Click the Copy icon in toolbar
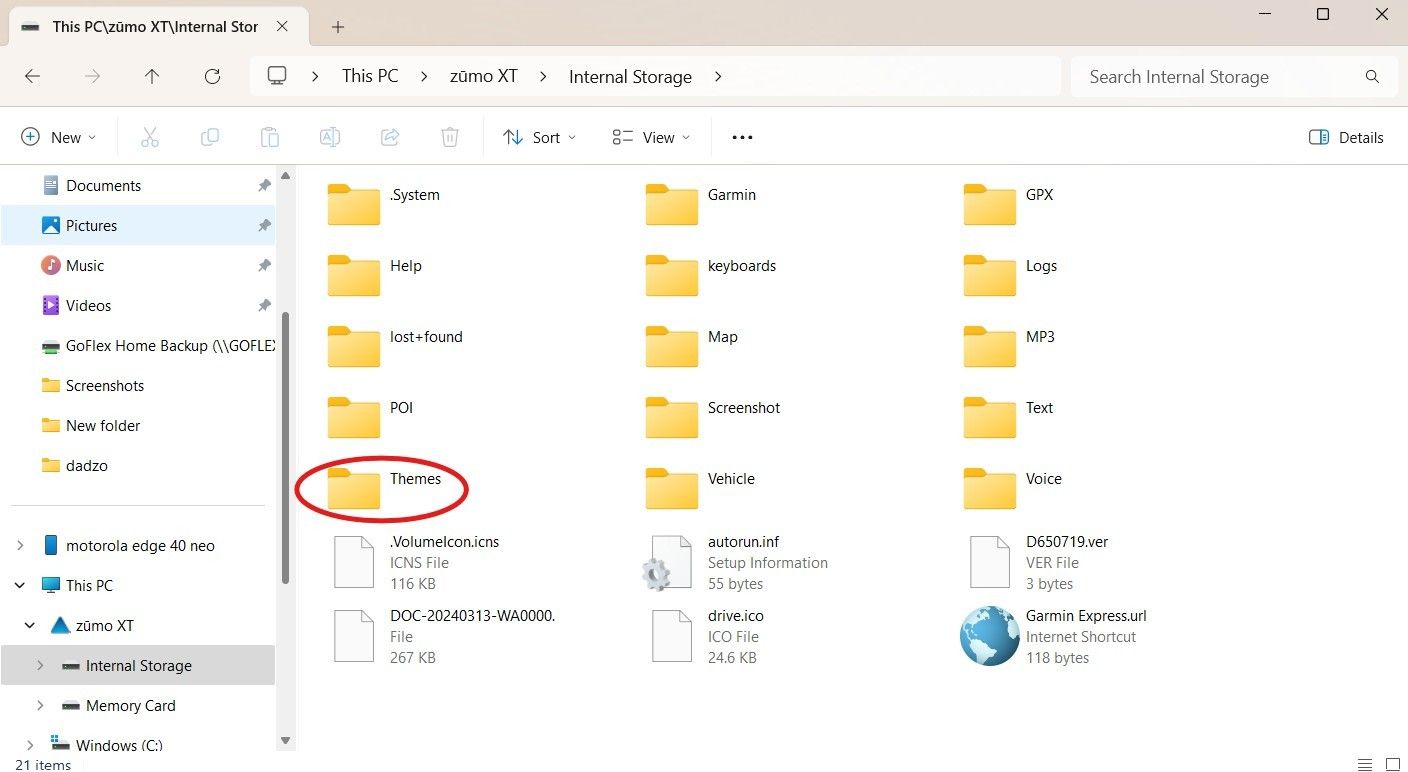The width and height of the screenshot is (1408, 772). point(210,137)
